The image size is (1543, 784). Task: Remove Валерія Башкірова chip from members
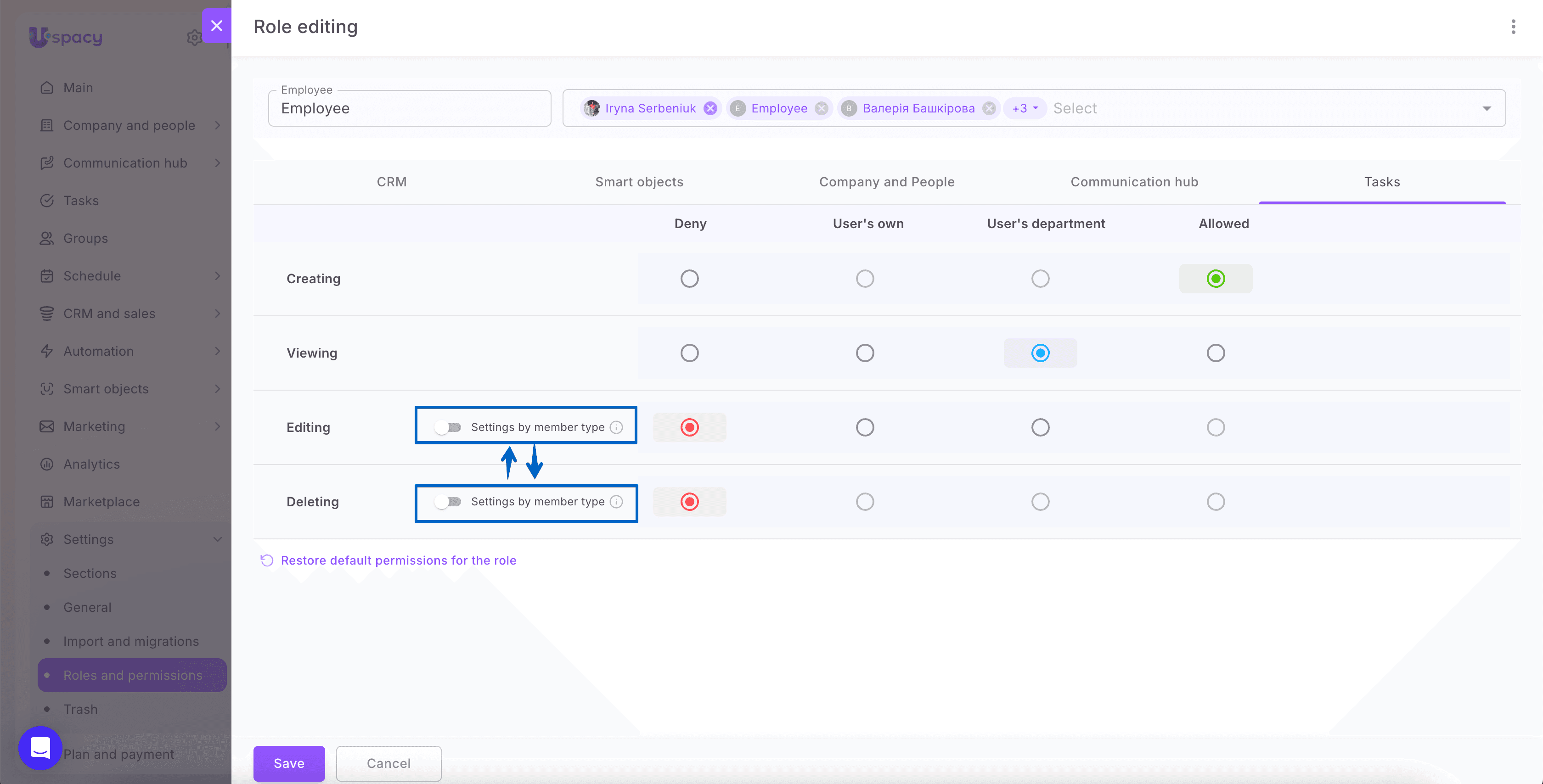pos(990,108)
